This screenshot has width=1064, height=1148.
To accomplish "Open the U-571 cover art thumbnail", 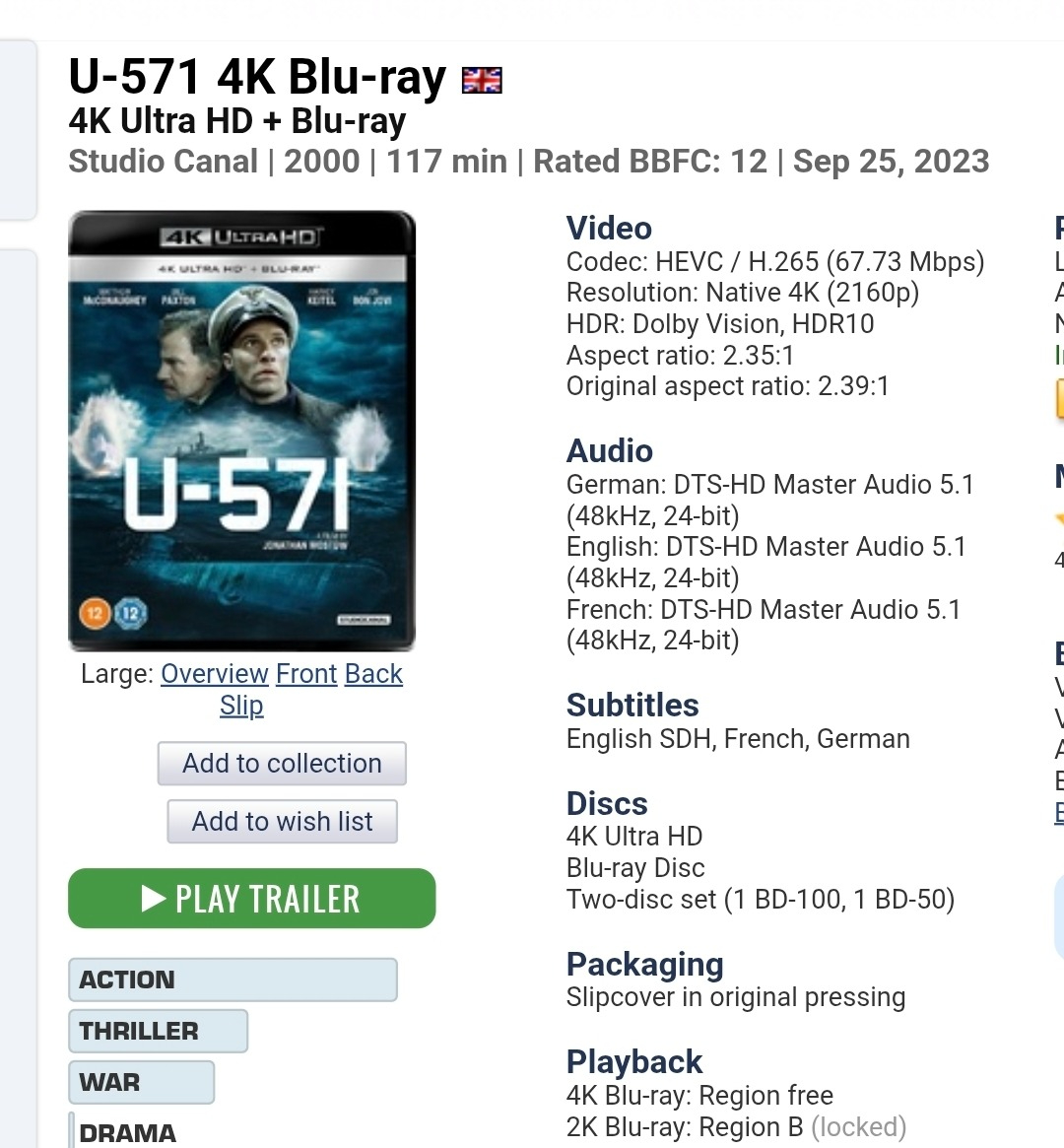I will [x=241, y=431].
